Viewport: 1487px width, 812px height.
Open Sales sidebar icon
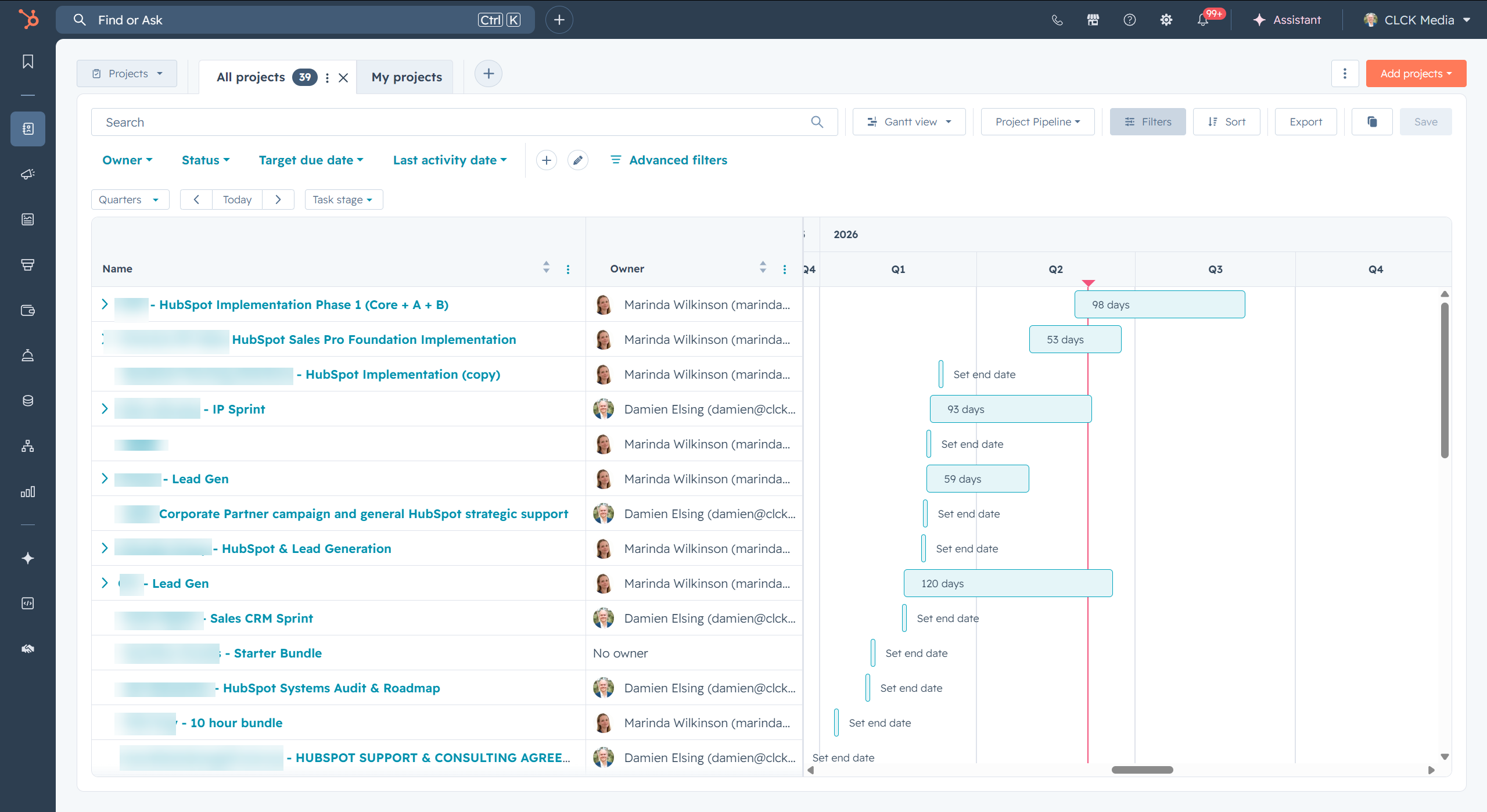coord(28,265)
